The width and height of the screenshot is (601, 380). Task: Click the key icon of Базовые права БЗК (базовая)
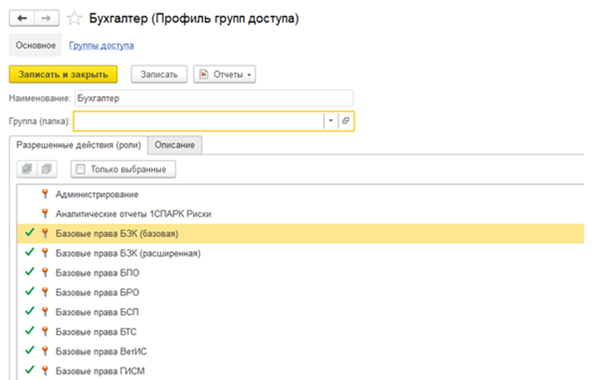[x=45, y=233]
